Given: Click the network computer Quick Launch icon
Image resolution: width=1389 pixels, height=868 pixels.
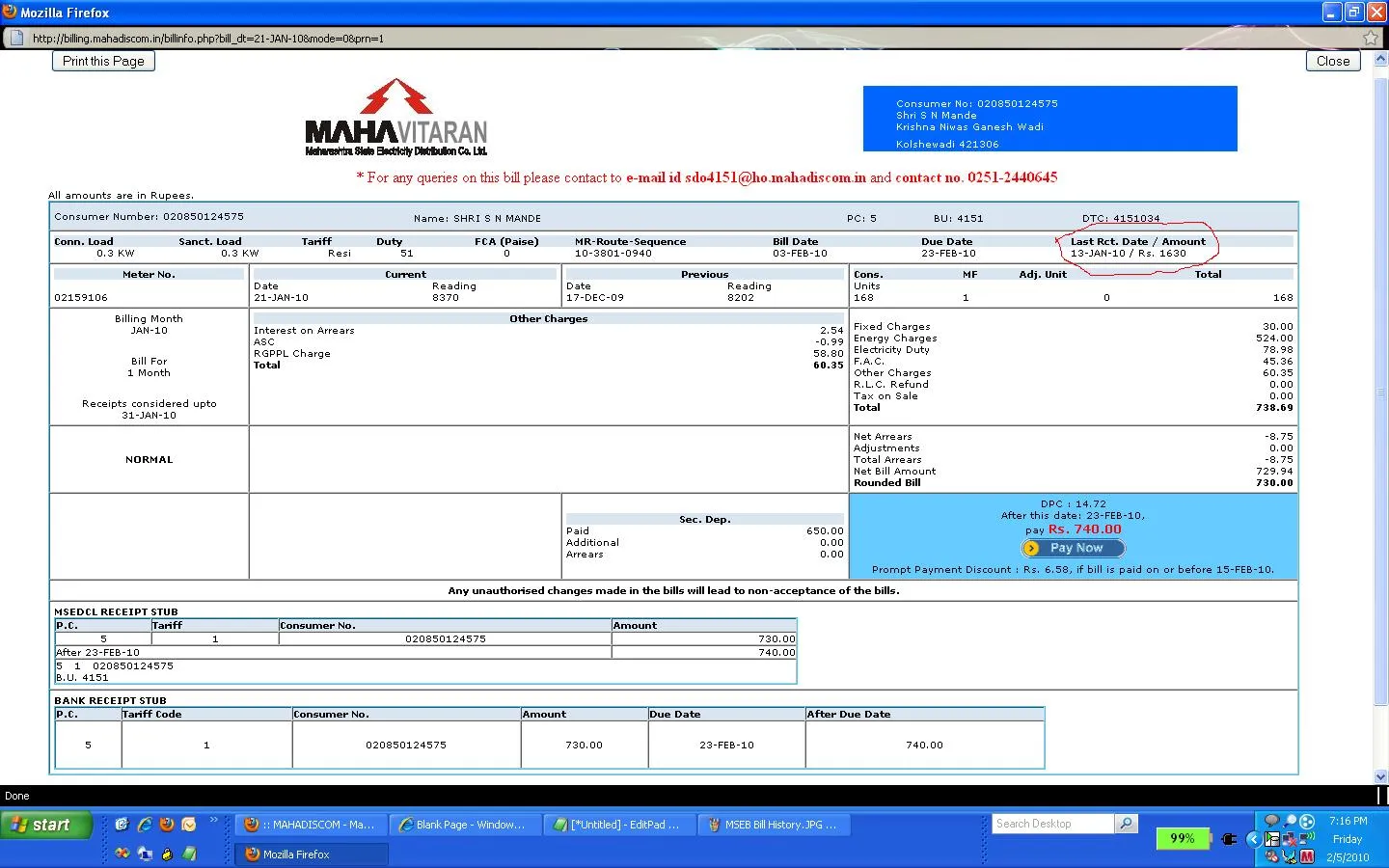Looking at the screenshot, I should pos(145,854).
